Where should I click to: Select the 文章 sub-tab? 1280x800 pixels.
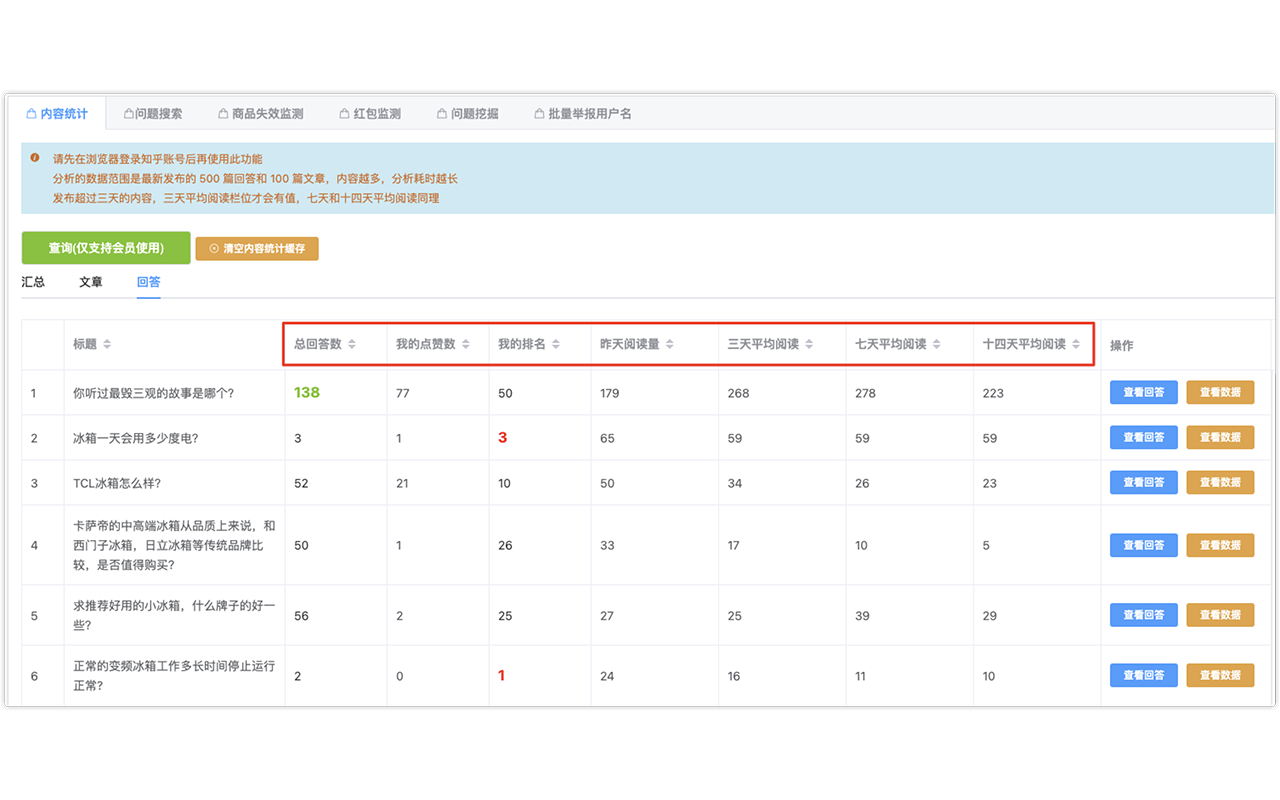pyautogui.click(x=91, y=282)
